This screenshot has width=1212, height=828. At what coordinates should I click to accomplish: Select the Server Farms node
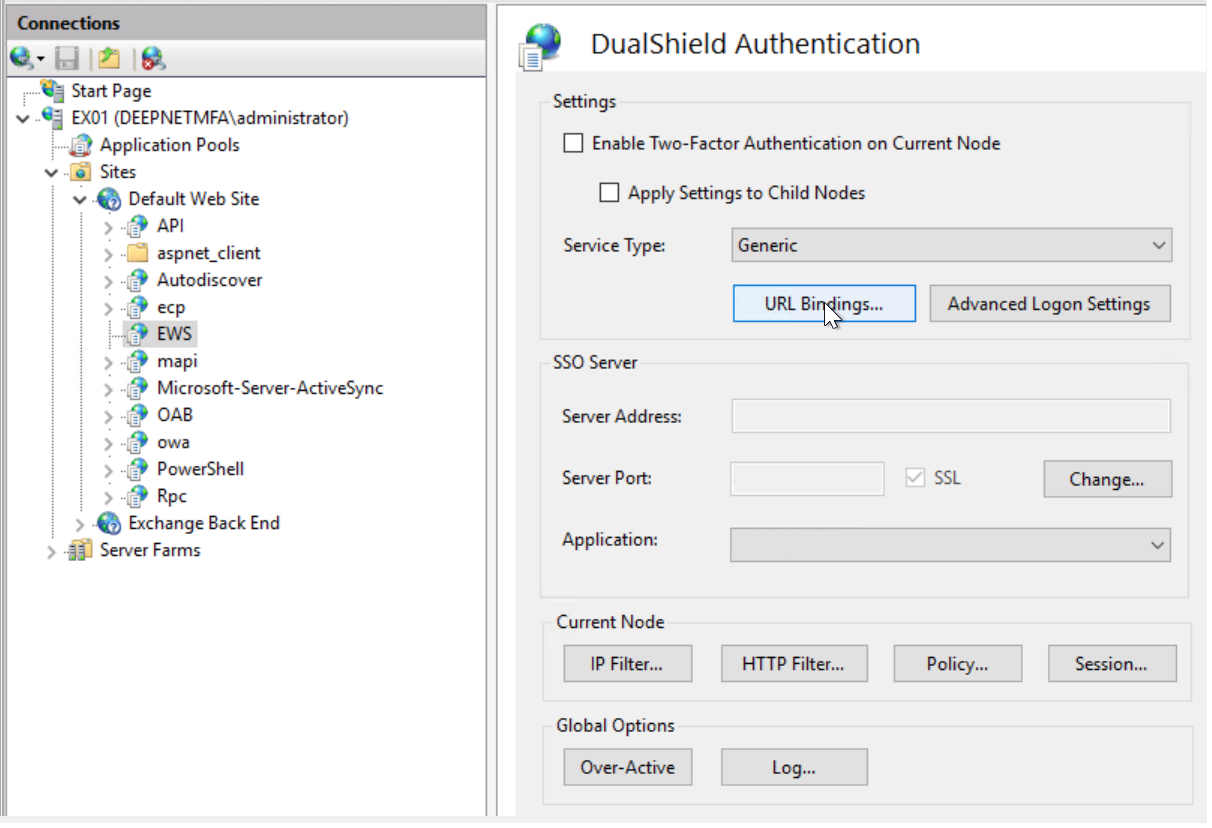click(149, 550)
